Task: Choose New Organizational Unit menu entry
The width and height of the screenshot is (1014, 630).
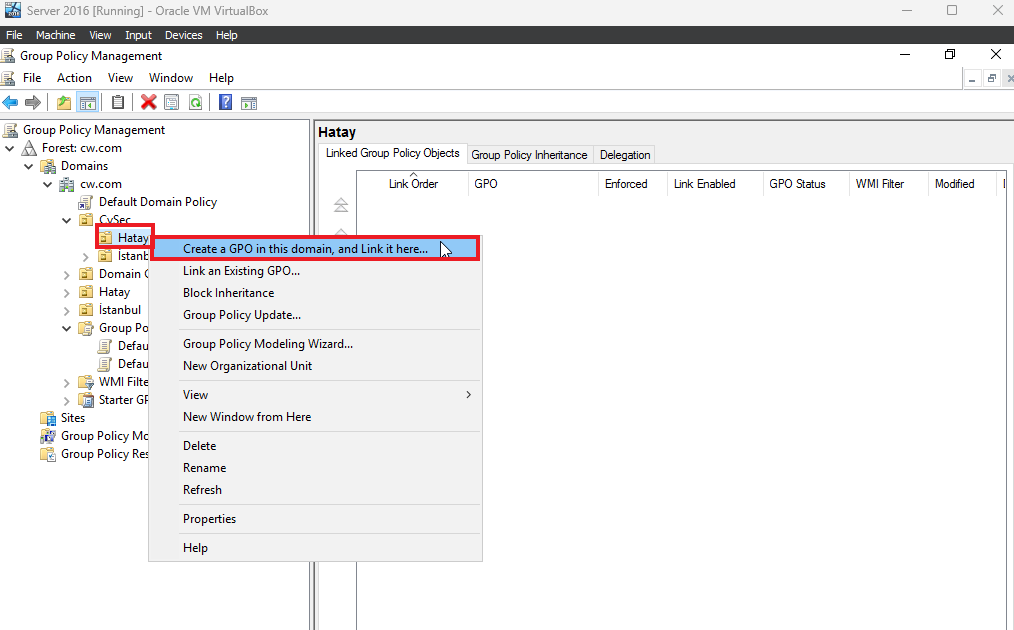Action: coord(316,366)
